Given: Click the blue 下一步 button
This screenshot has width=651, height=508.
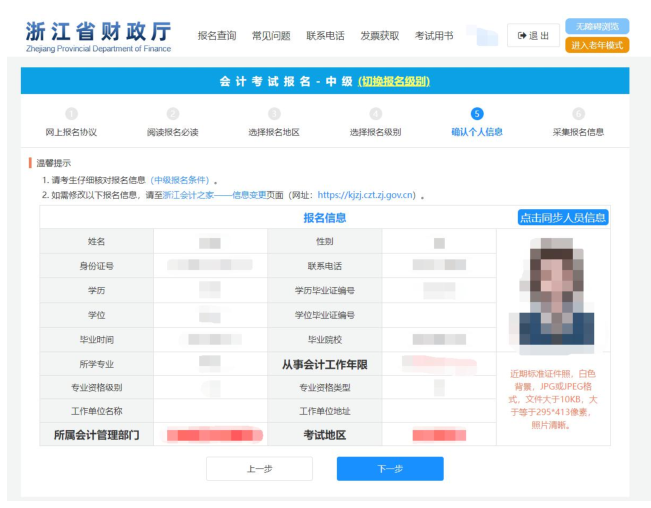Looking at the screenshot, I should click(389, 469).
